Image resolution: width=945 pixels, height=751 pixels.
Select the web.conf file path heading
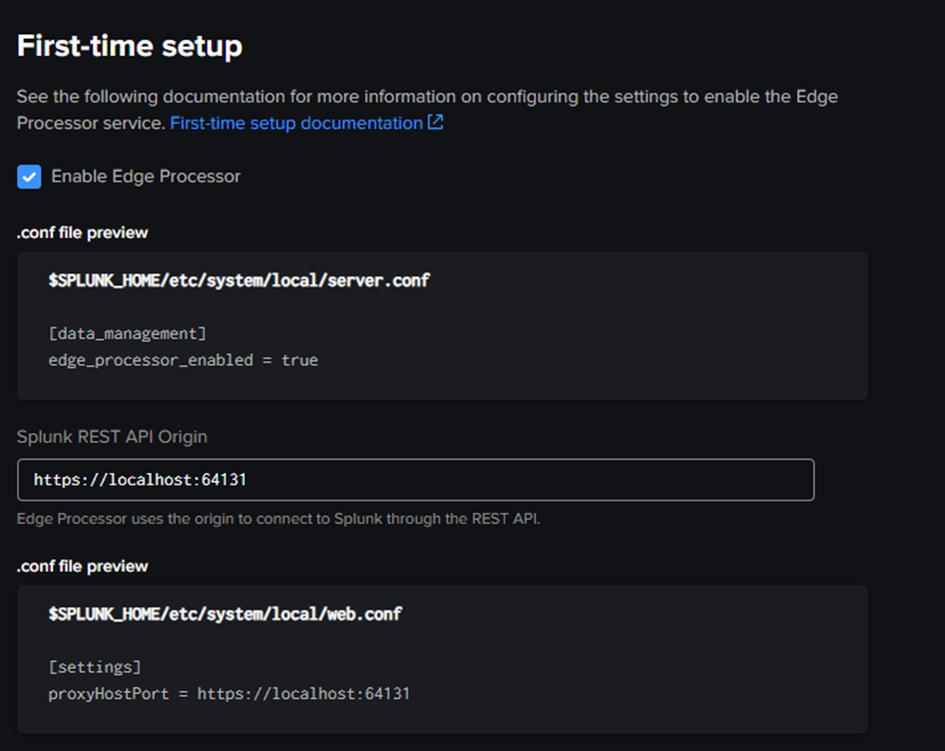(x=225, y=614)
